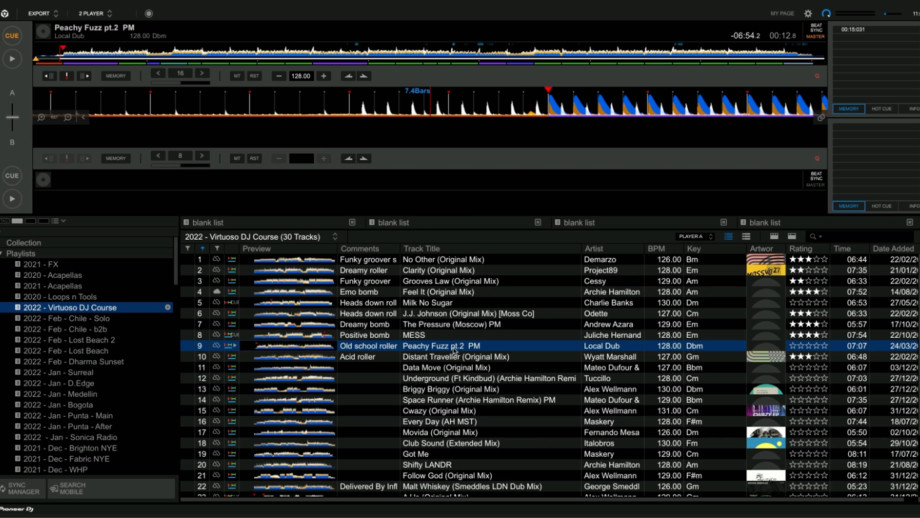
Task: Start playback on Player A
Action: (x=12, y=59)
